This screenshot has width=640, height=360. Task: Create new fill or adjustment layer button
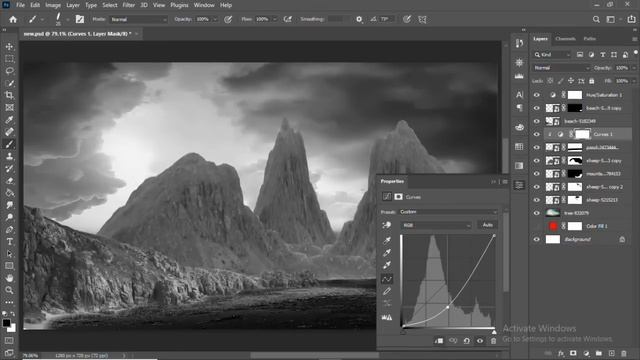coord(586,353)
